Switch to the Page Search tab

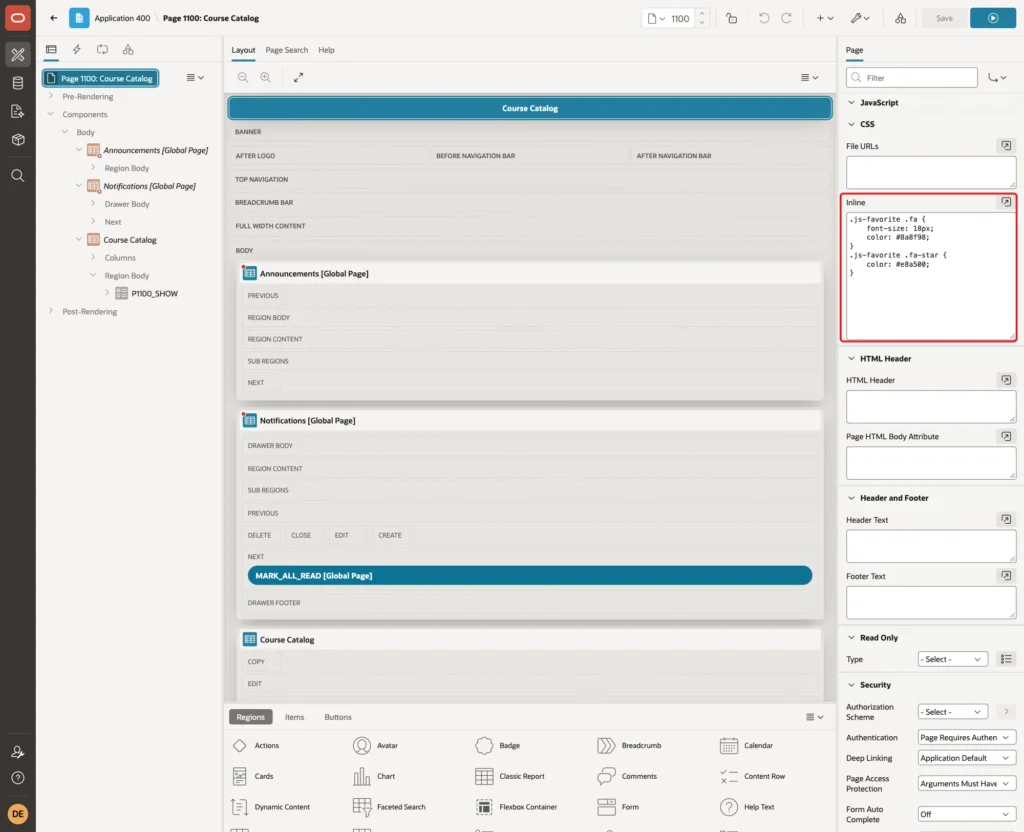coord(286,50)
